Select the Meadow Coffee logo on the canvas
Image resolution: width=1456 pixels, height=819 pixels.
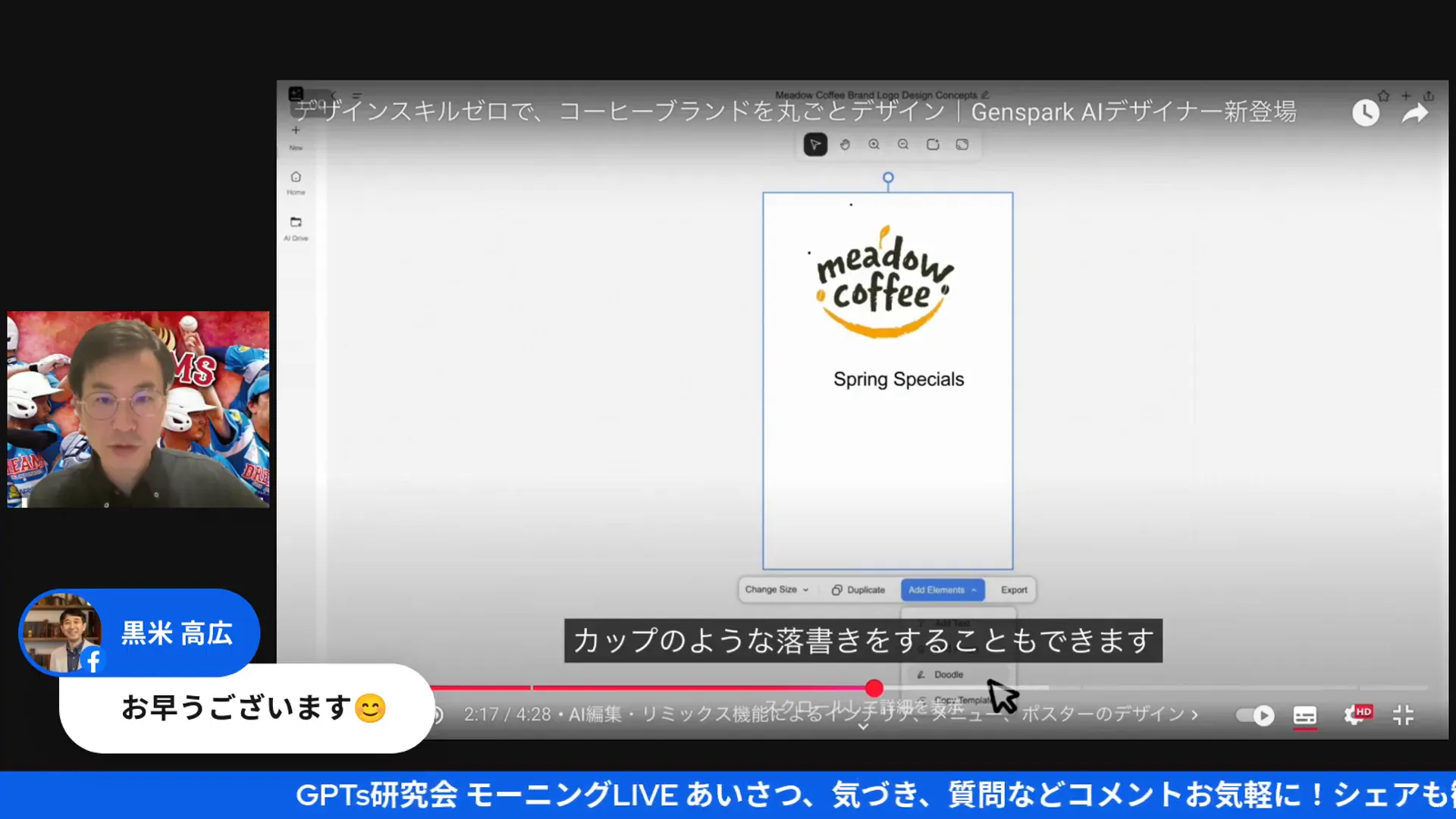click(883, 281)
